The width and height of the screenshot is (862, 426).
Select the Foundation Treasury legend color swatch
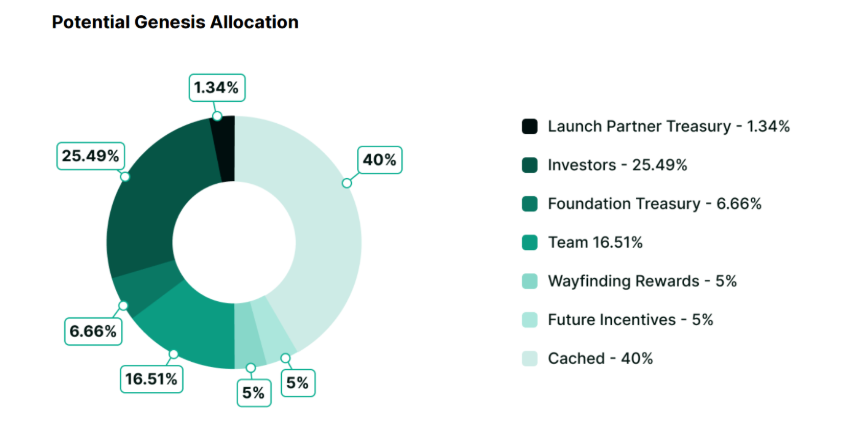tap(529, 204)
